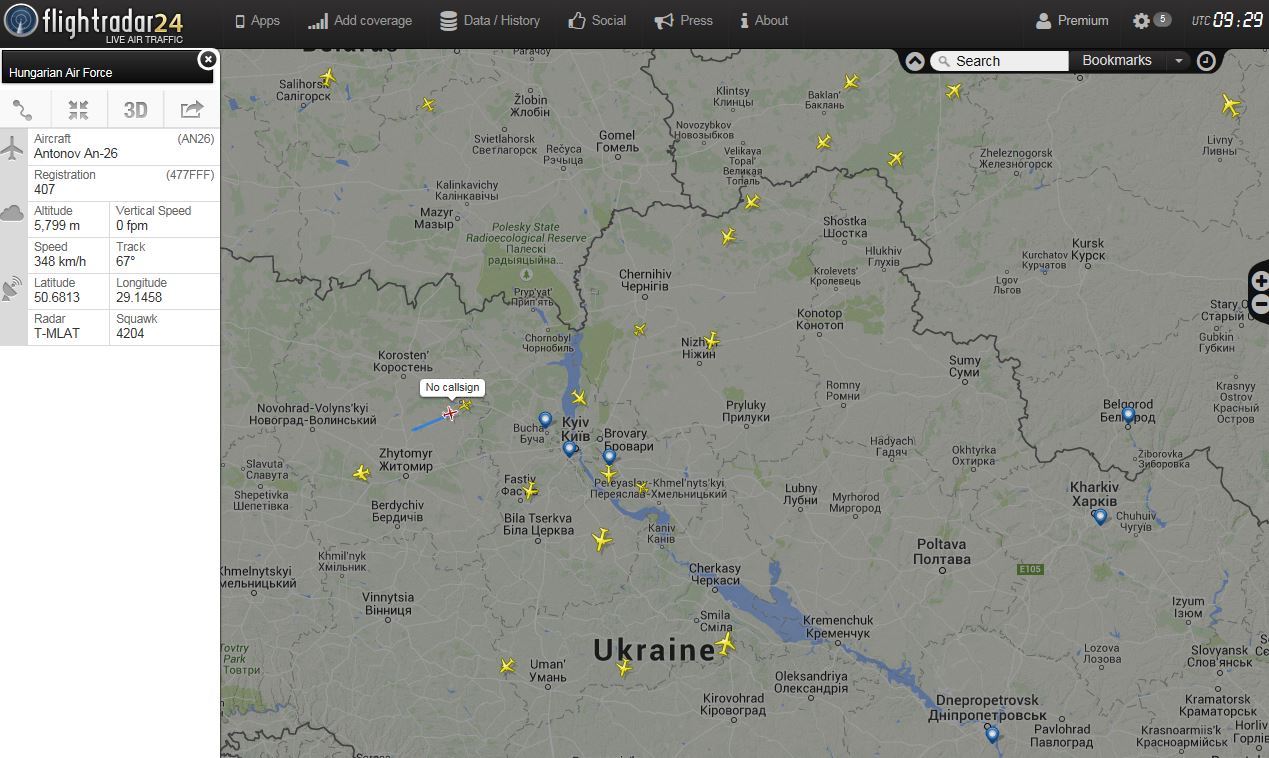1269x758 pixels.
Task: Click the blue airport pin at Kyiv
Action: 569,450
